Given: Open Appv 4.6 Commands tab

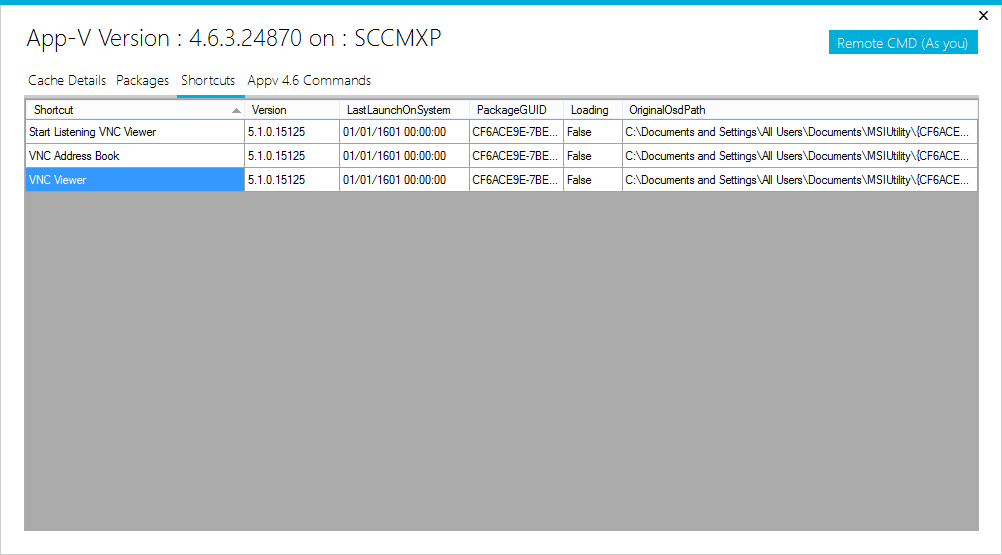Looking at the screenshot, I should 309,80.
